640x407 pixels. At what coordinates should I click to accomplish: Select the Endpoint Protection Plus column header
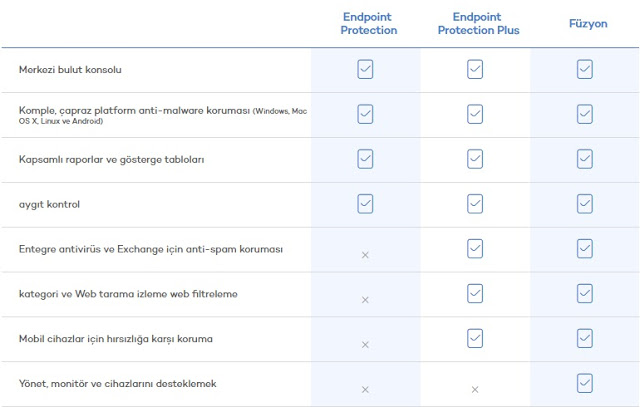pyautogui.click(x=475, y=24)
